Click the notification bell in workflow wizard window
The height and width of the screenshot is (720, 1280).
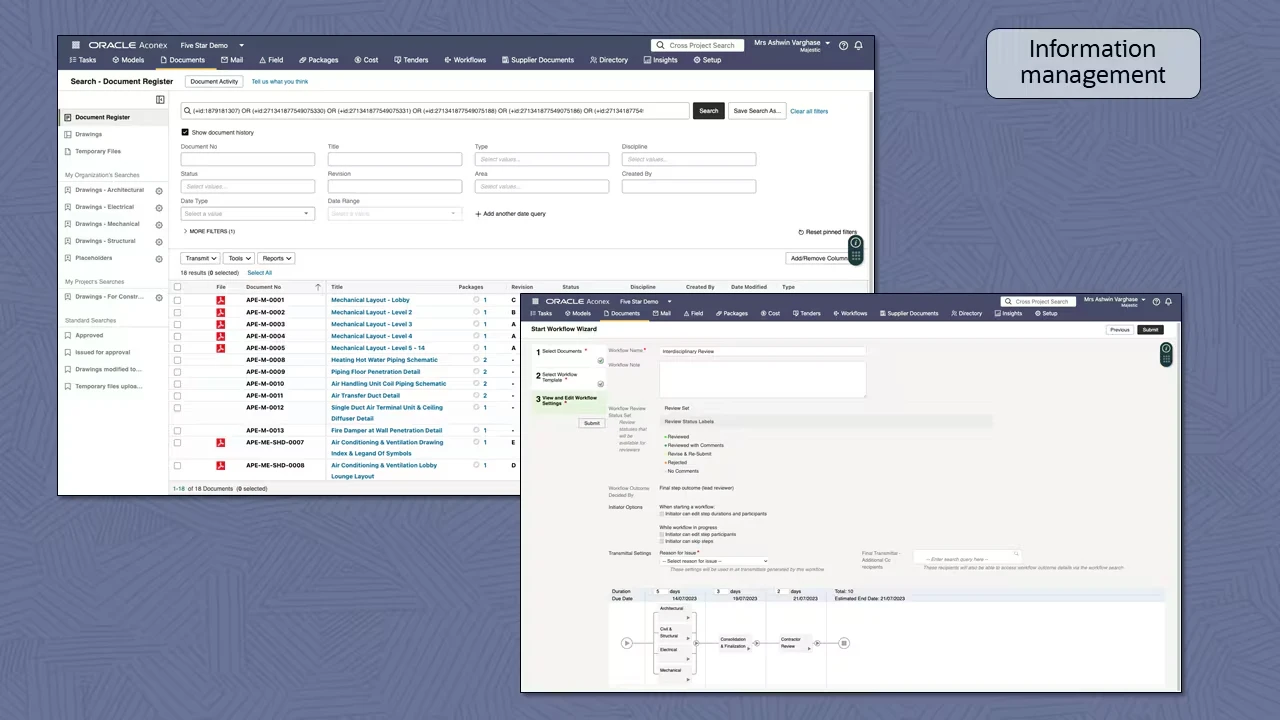point(1168,301)
